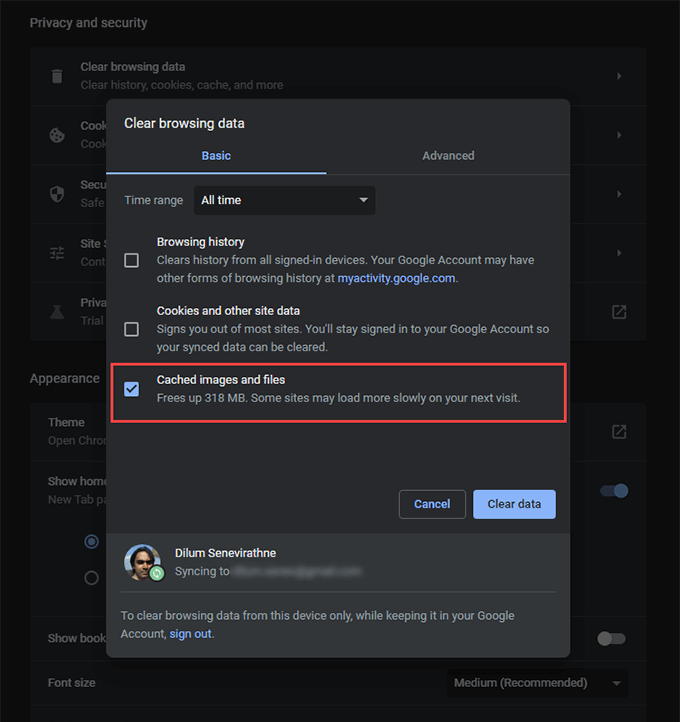Viewport: 680px width, 722px height.
Task: Uncheck Cached images and files checkbox
Action: click(131, 389)
